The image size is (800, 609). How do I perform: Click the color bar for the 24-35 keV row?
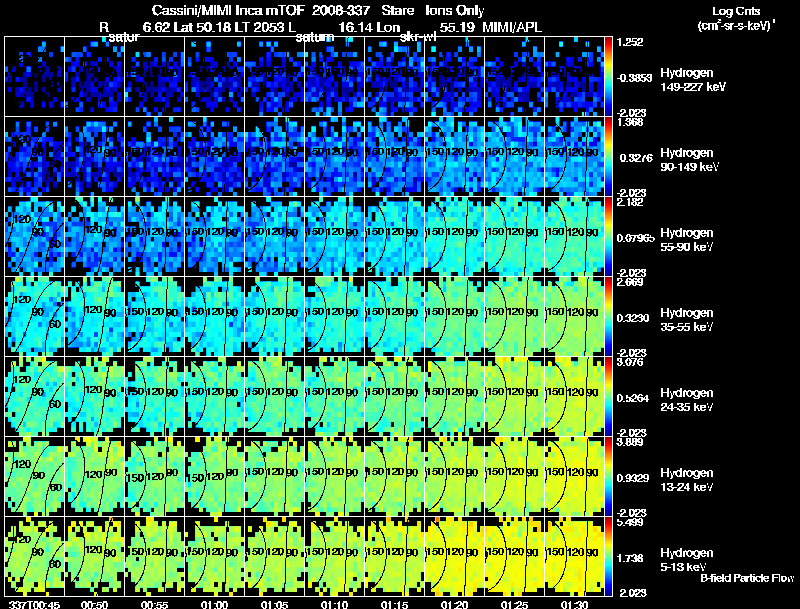[x=608, y=396]
